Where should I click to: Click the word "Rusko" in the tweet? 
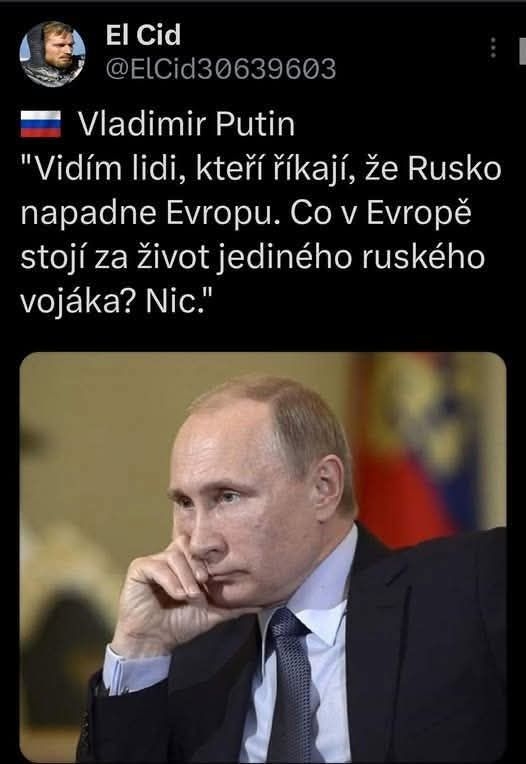(455, 169)
